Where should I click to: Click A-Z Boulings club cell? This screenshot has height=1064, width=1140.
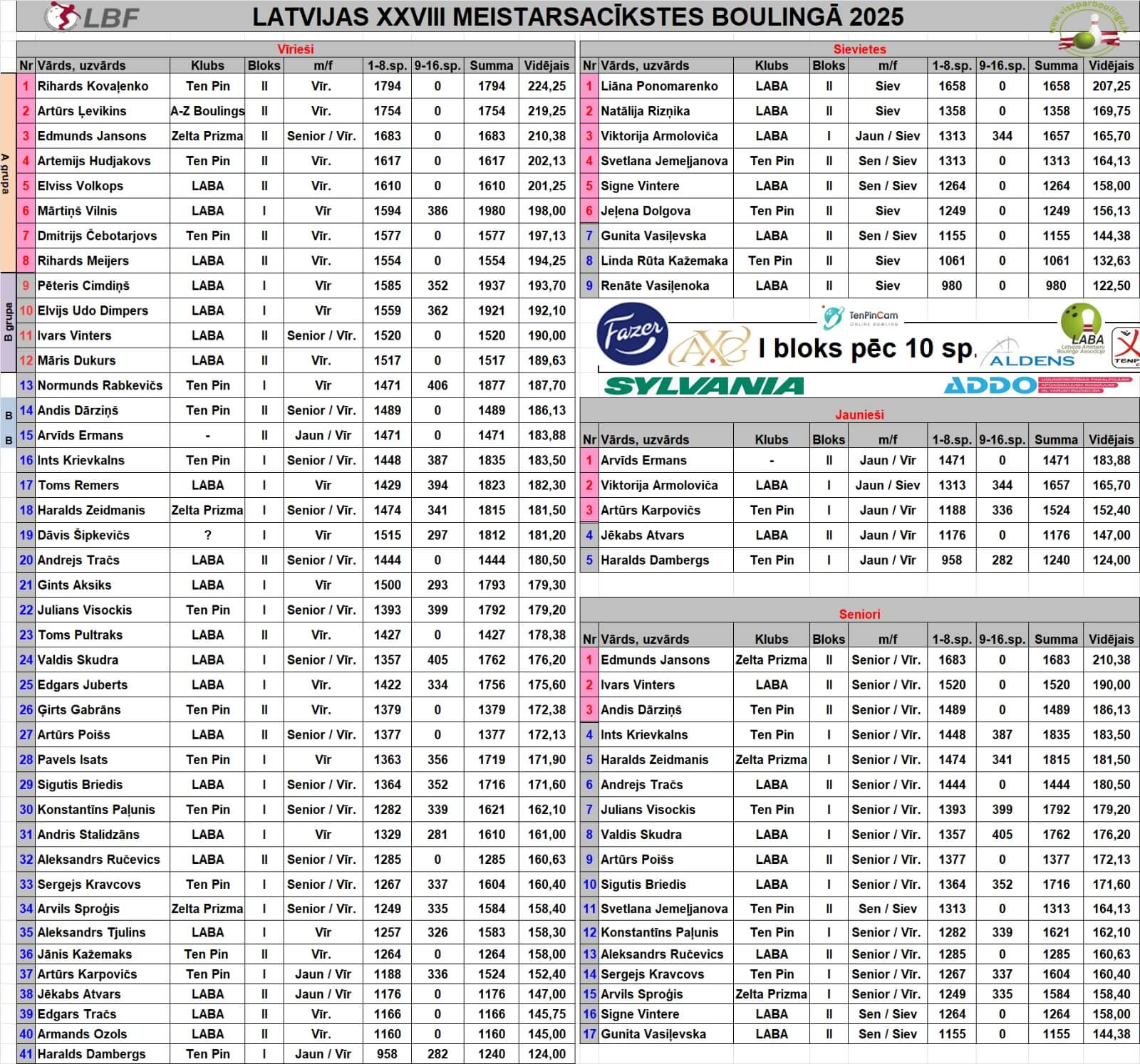point(207,111)
